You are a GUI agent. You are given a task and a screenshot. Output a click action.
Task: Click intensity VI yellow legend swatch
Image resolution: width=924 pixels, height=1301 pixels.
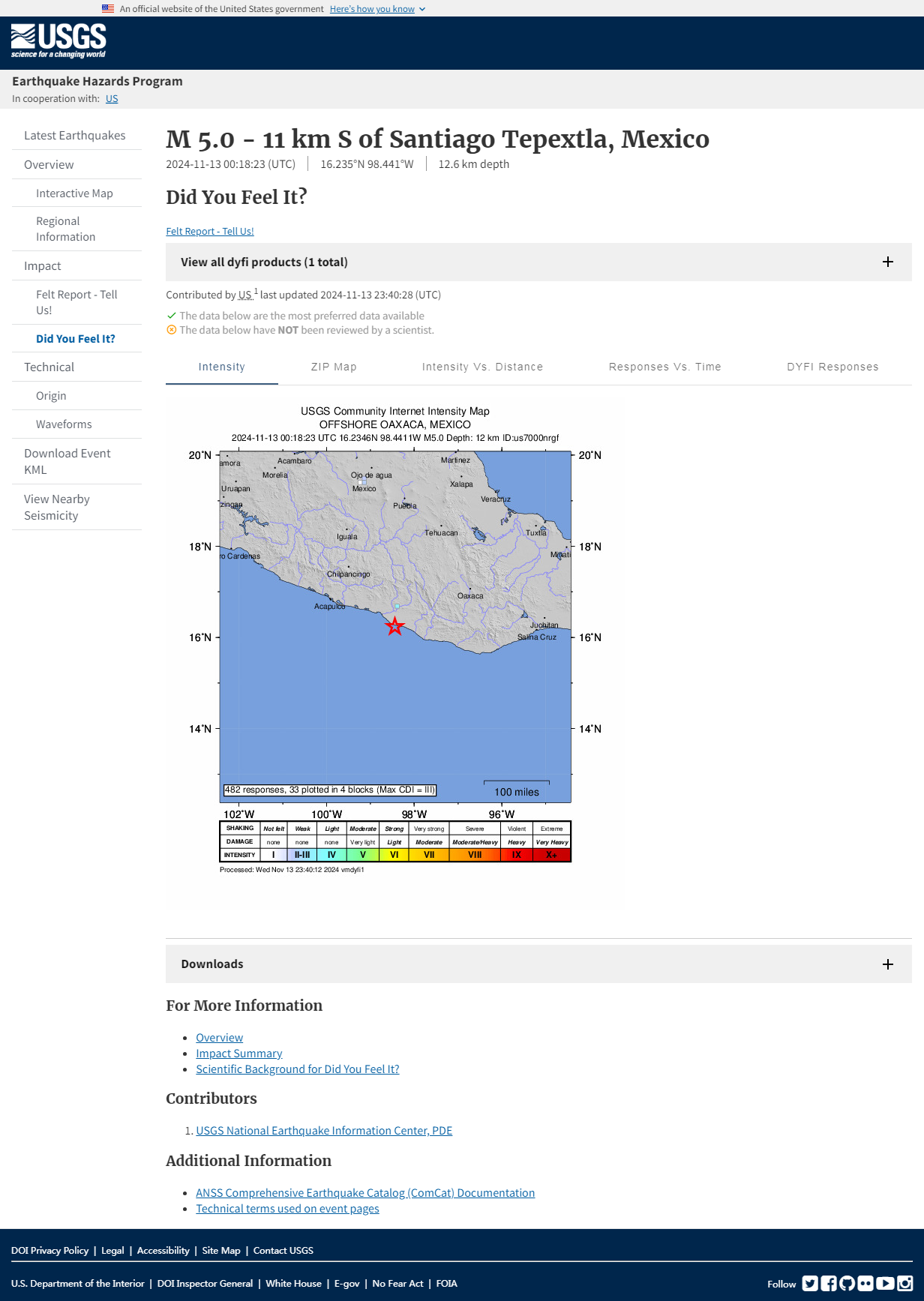tap(394, 855)
